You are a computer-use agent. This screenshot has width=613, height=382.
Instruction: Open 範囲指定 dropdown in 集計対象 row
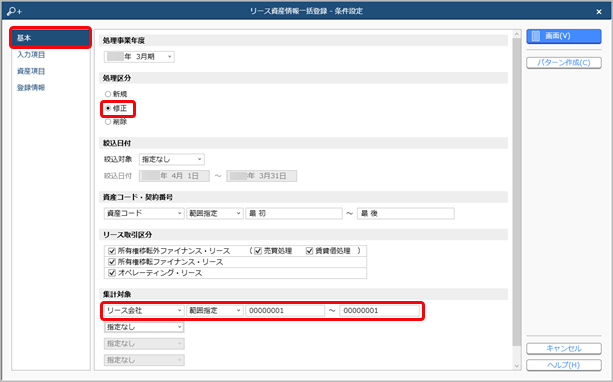click(x=215, y=310)
